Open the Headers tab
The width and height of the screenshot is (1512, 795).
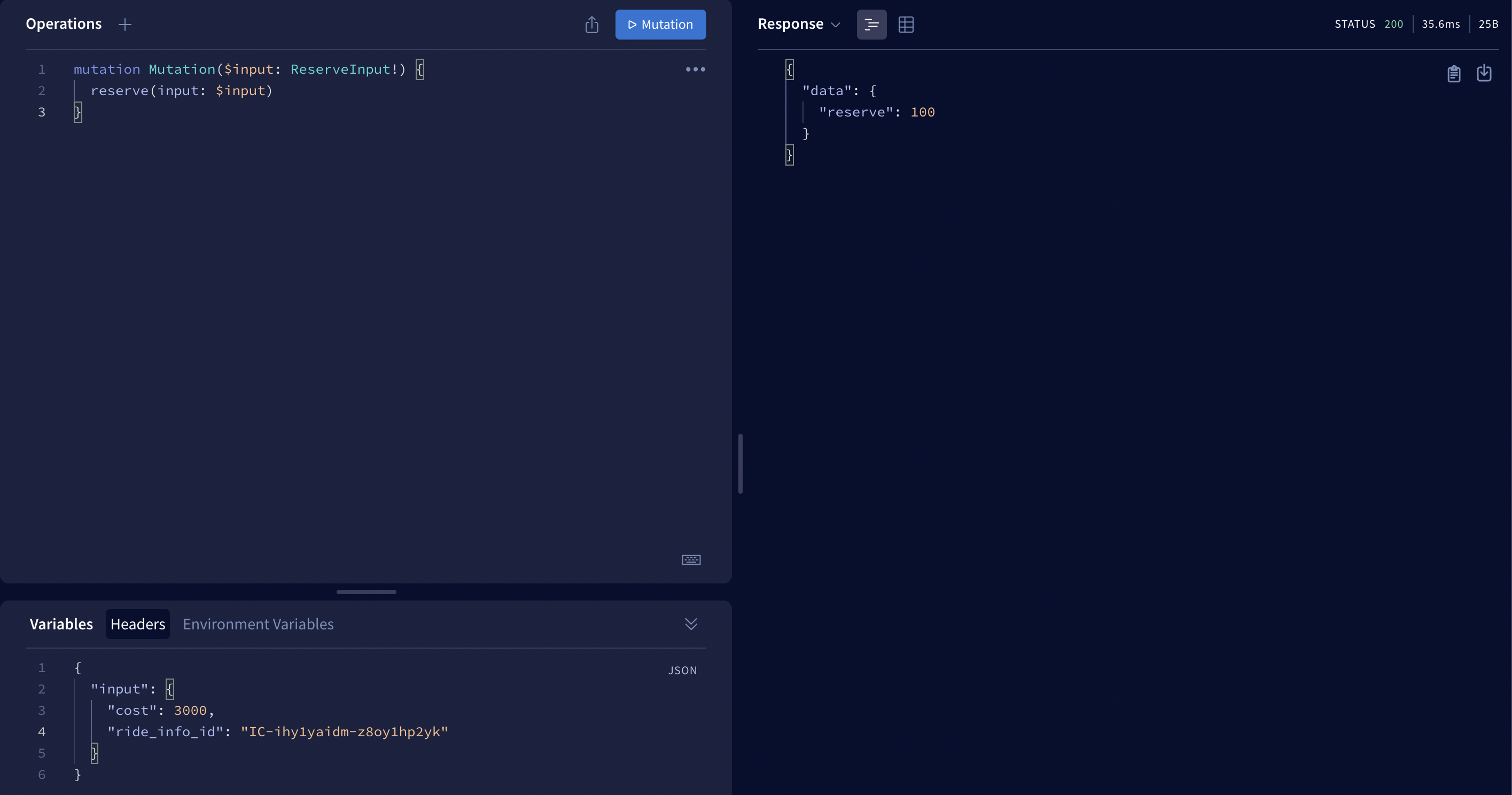pos(137,624)
